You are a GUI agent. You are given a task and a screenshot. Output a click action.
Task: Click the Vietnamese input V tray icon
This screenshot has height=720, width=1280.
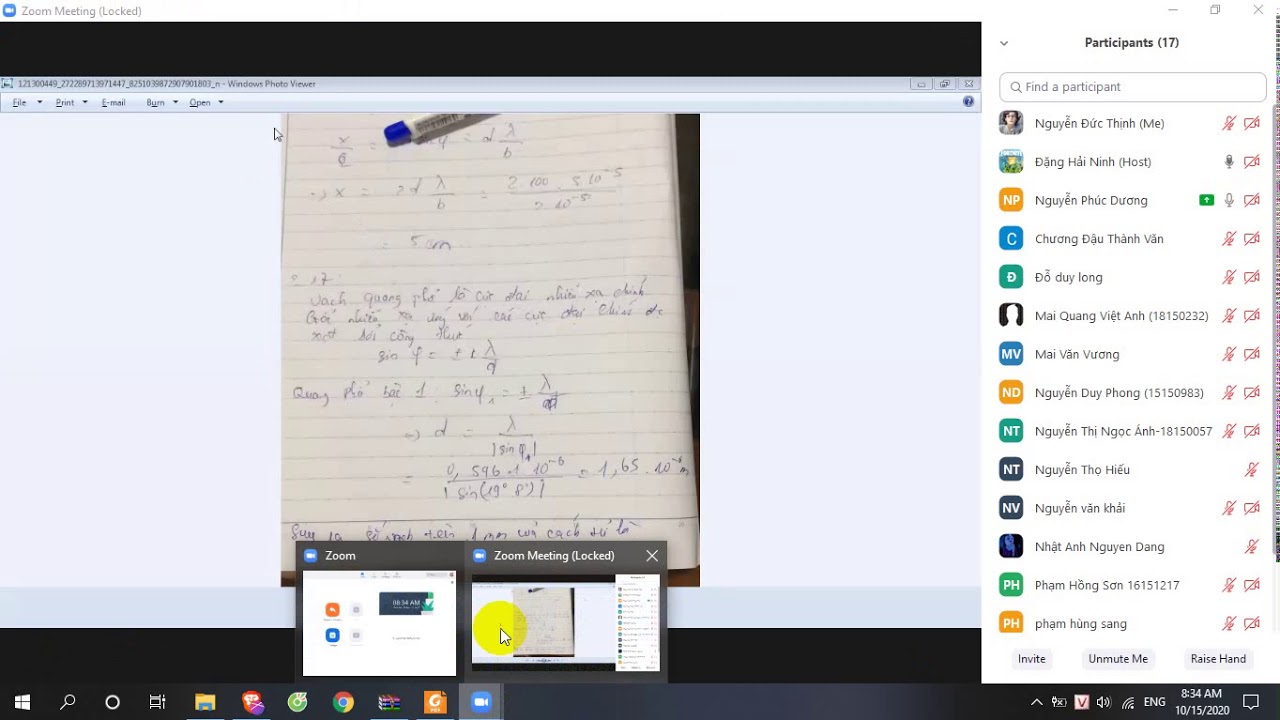pyautogui.click(x=1081, y=702)
